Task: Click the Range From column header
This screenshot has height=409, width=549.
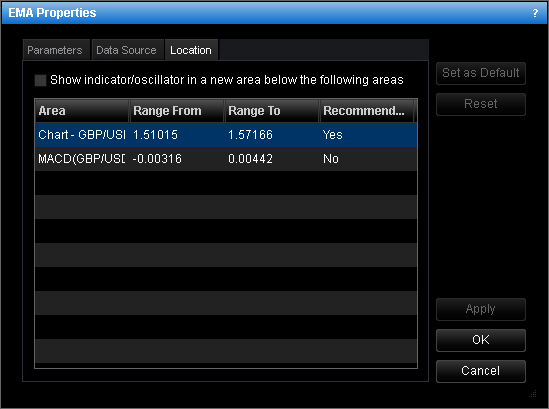Action: (x=177, y=111)
